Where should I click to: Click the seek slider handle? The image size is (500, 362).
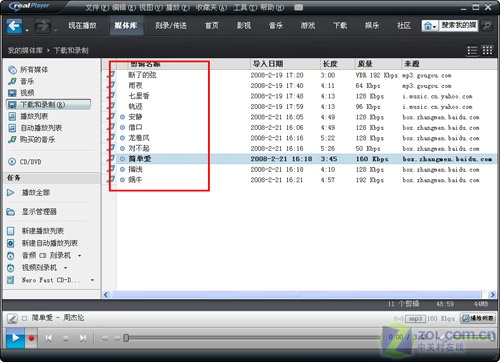(x=126, y=338)
